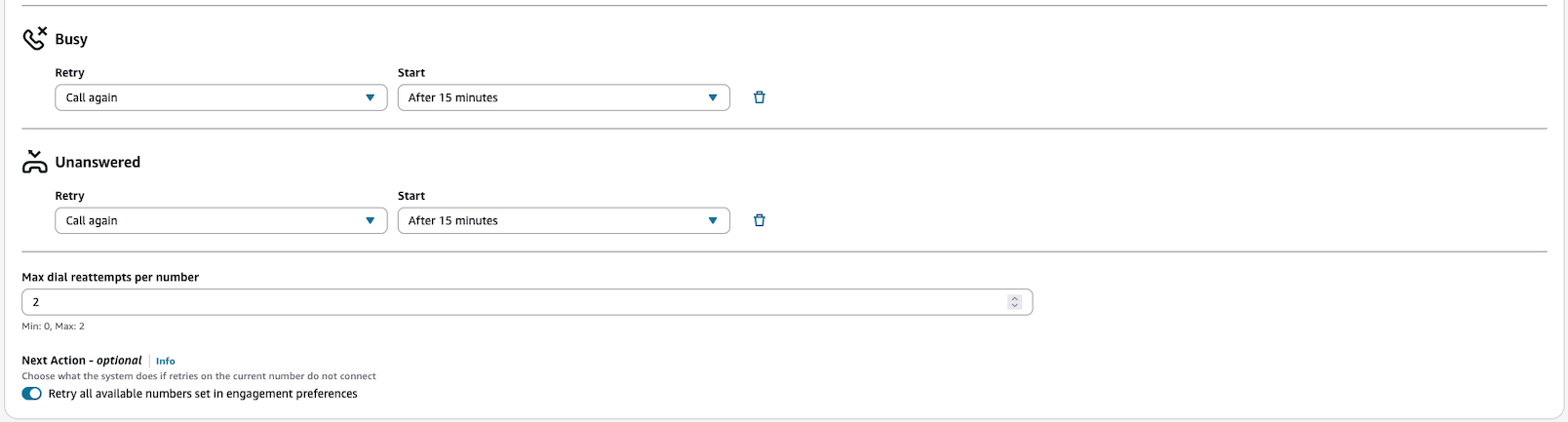Click the Unanswered phone icon
Screen dimensions: 1568x422
click(x=34, y=162)
